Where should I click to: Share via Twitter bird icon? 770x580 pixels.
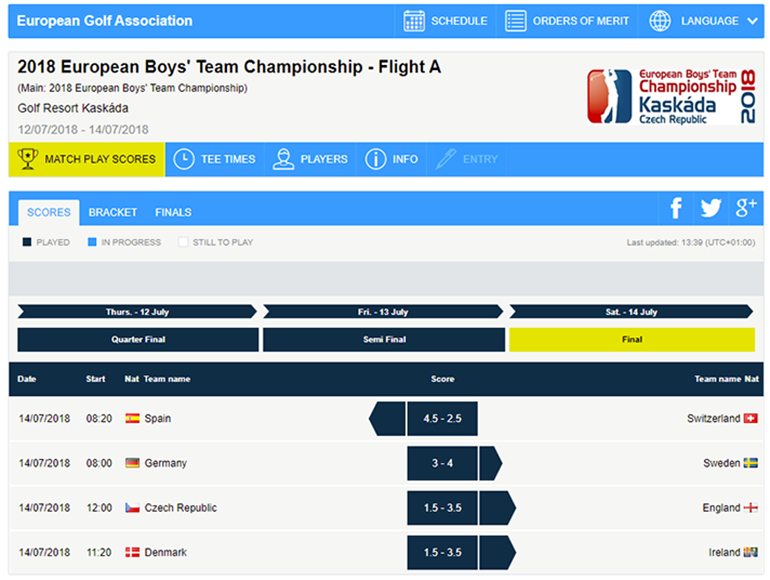click(711, 208)
